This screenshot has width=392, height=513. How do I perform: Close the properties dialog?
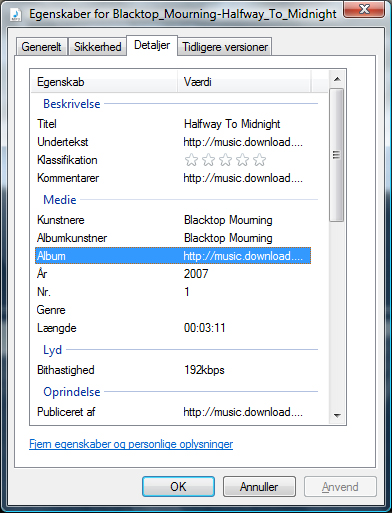tap(364, 9)
